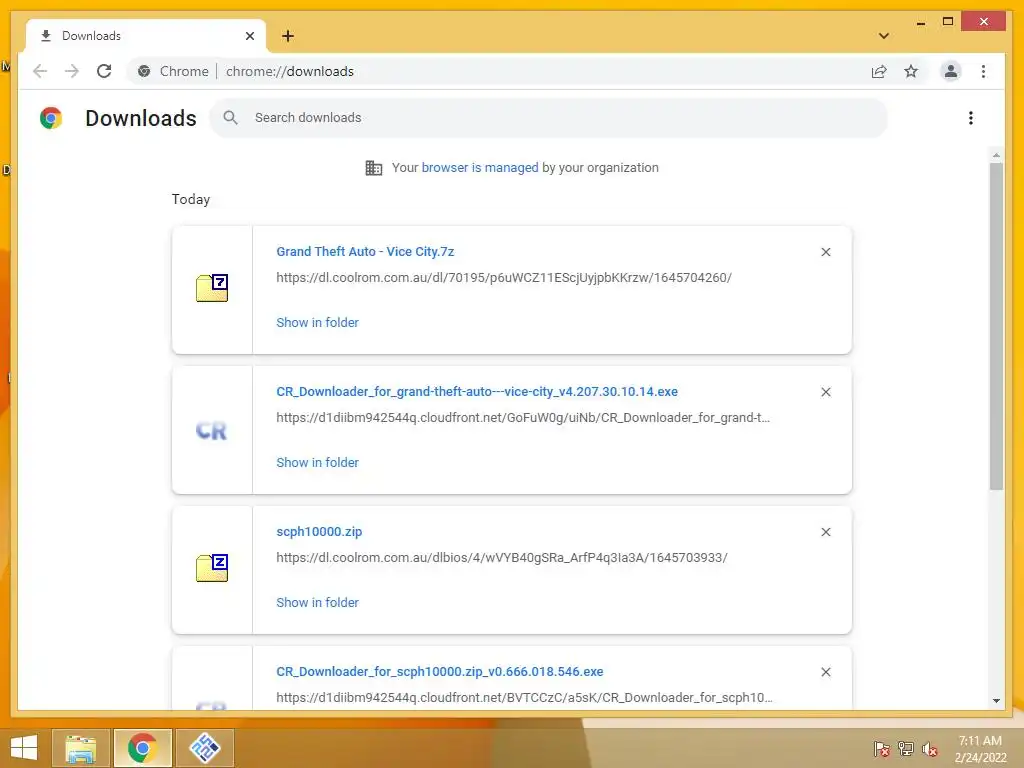Image resolution: width=1024 pixels, height=768 pixels.
Task: Click the network tray icon
Action: [905, 749]
